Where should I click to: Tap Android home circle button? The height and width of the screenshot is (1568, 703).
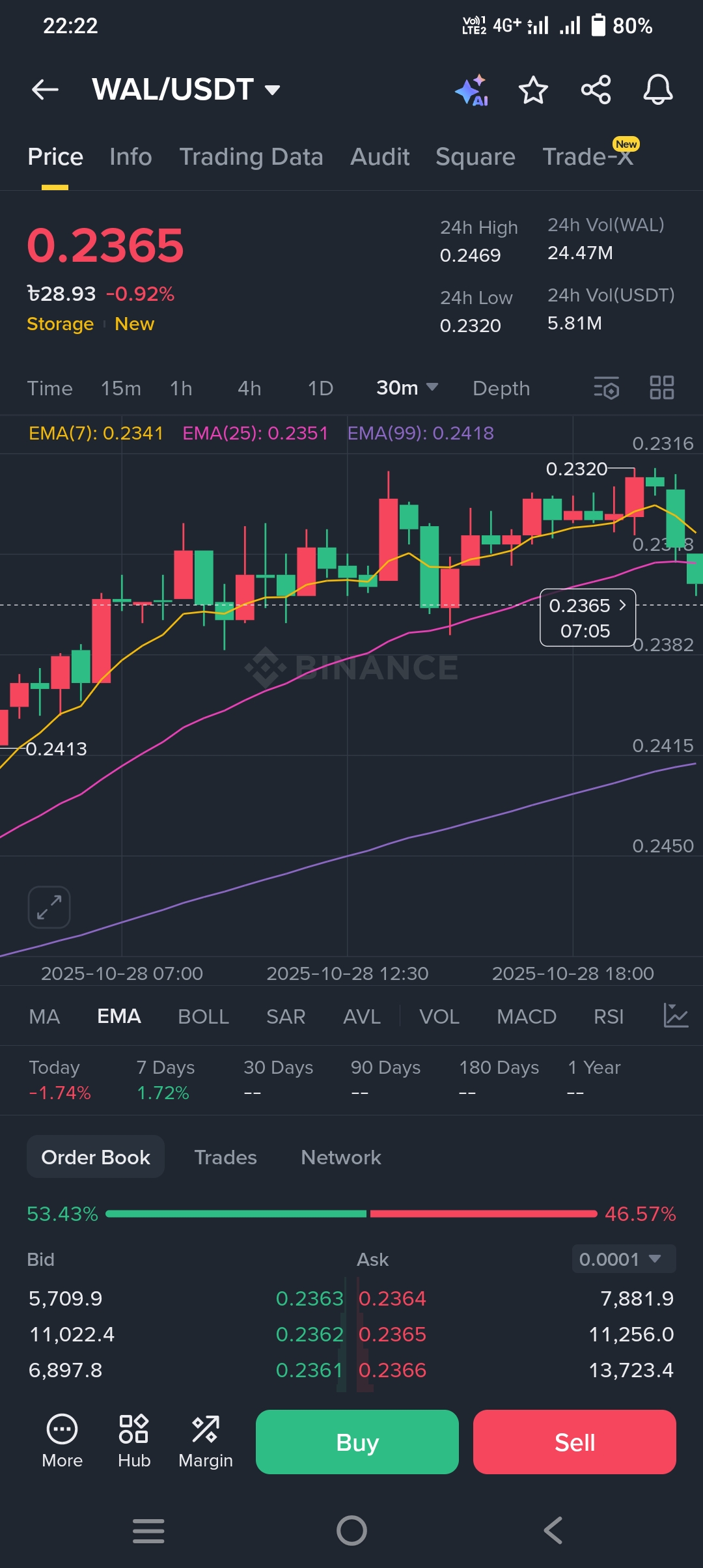[x=351, y=1530]
